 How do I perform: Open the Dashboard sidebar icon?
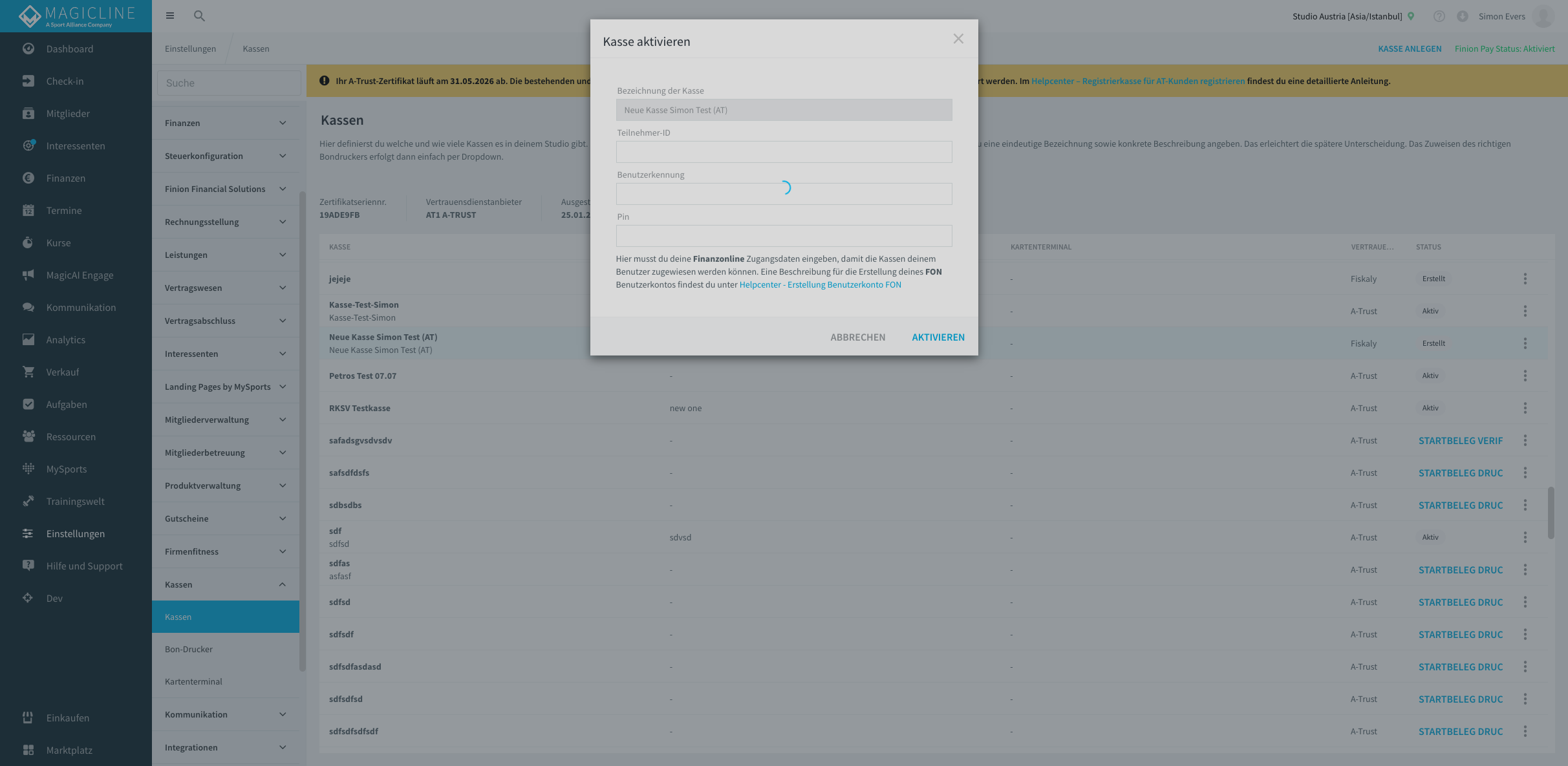[x=28, y=48]
